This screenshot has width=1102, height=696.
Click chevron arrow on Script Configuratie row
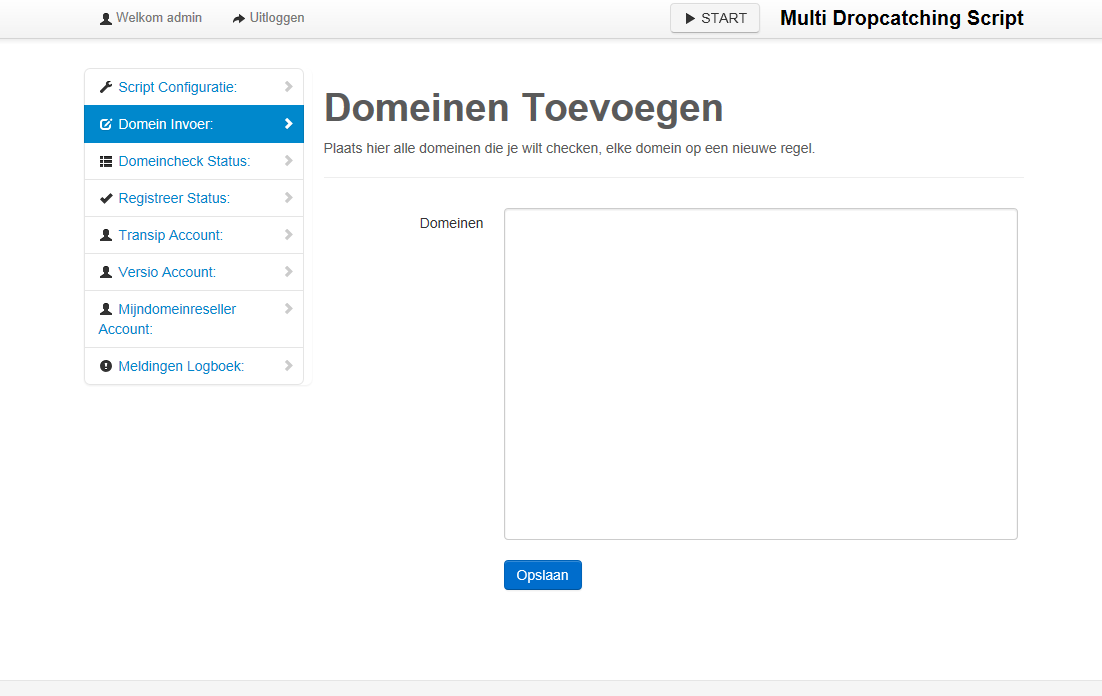(x=288, y=87)
